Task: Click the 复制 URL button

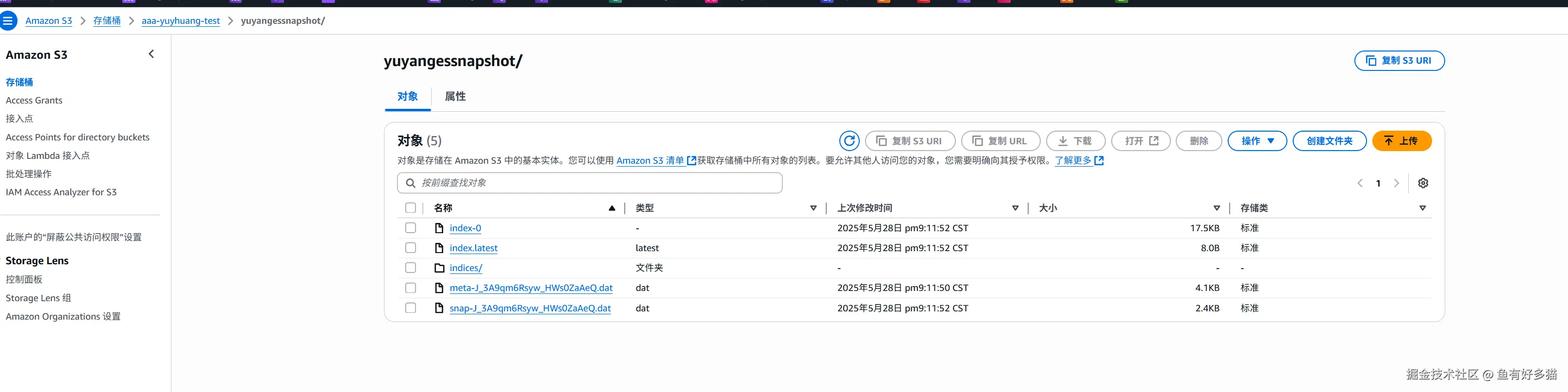Action: 1000,140
